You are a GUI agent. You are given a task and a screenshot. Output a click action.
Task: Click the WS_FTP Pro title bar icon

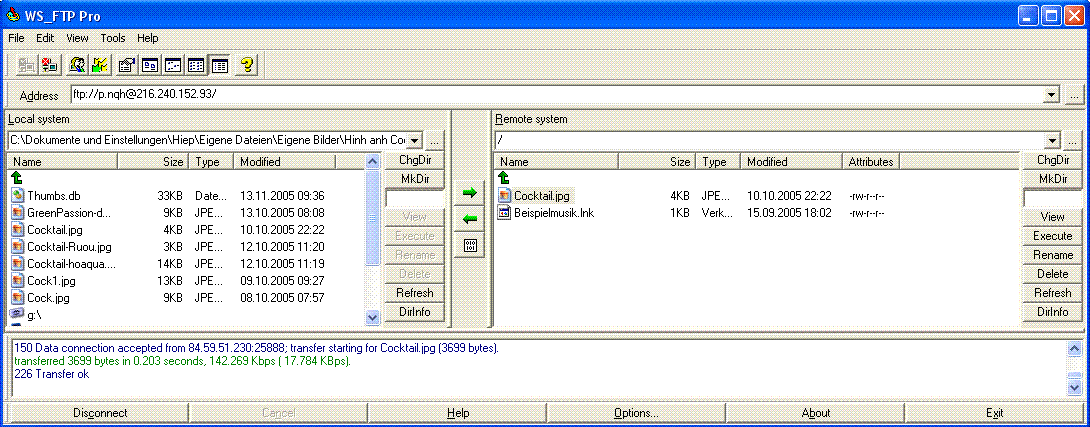tap(12, 15)
